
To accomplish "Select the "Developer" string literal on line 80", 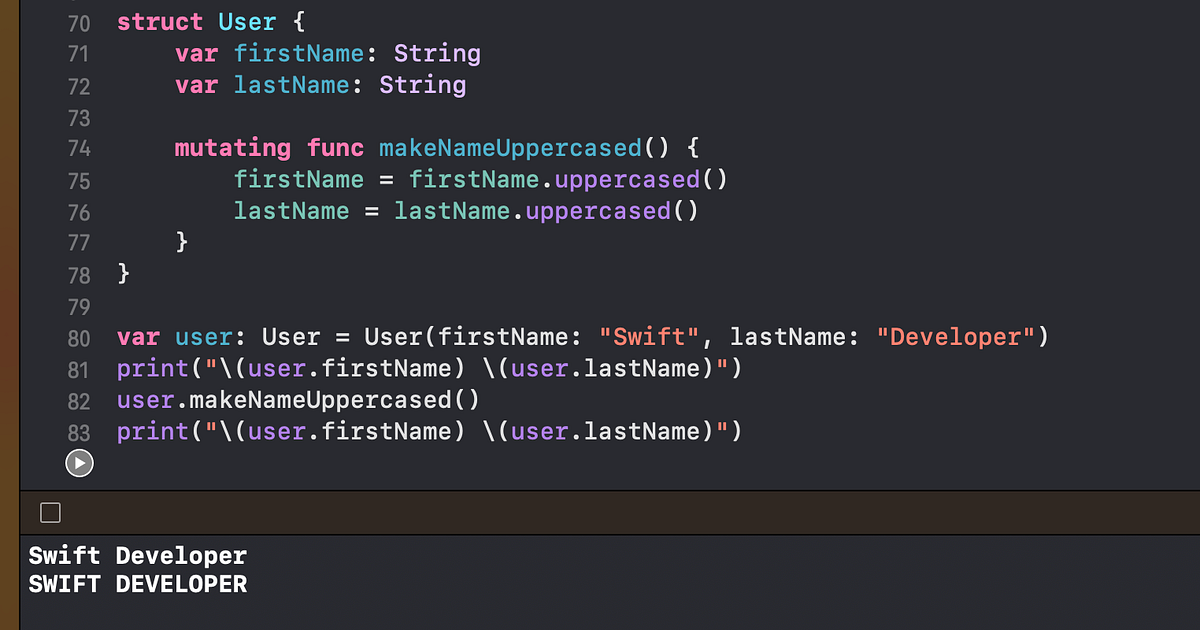I will pos(954,337).
